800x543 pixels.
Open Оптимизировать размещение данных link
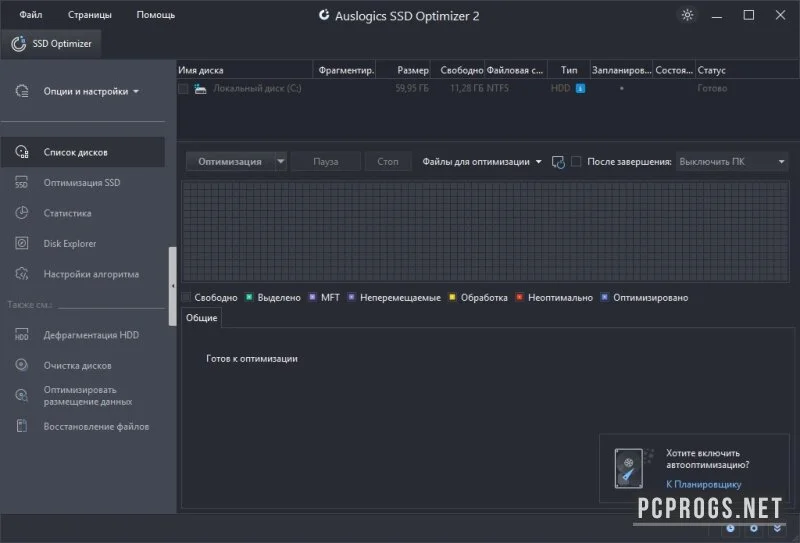[x=88, y=396]
